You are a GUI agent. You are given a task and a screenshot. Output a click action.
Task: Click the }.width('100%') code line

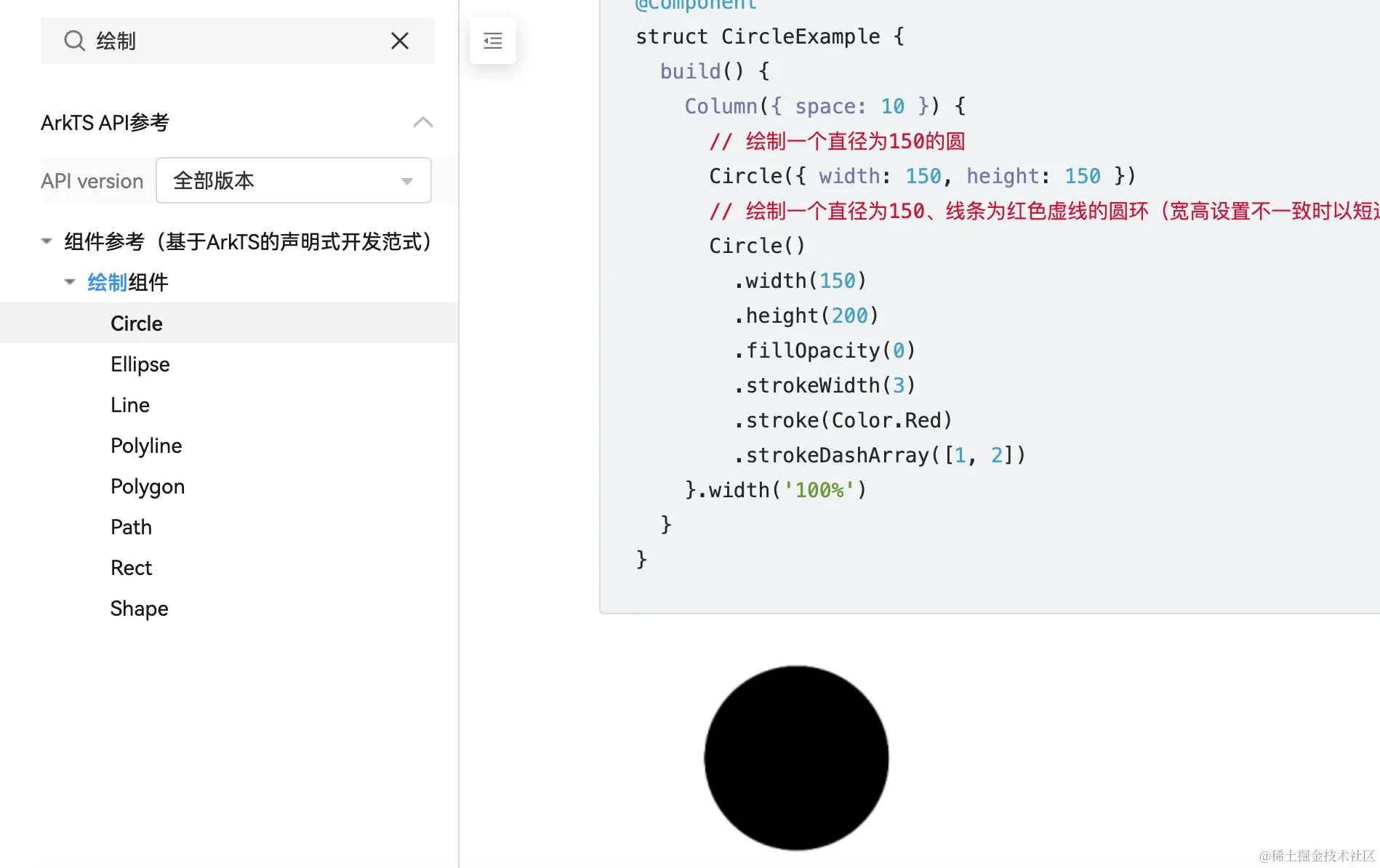(x=776, y=490)
